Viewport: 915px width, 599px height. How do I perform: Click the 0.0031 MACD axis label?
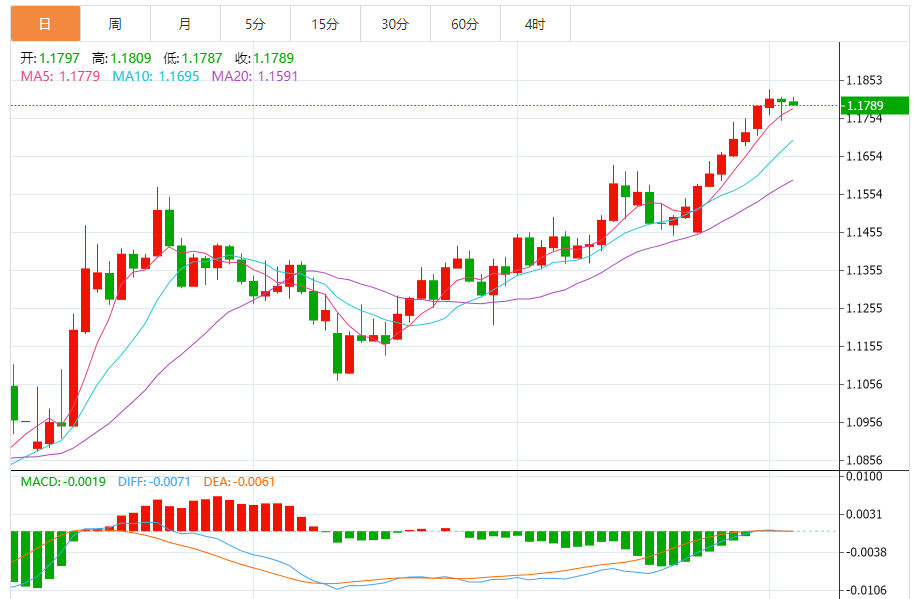pyautogui.click(x=865, y=514)
